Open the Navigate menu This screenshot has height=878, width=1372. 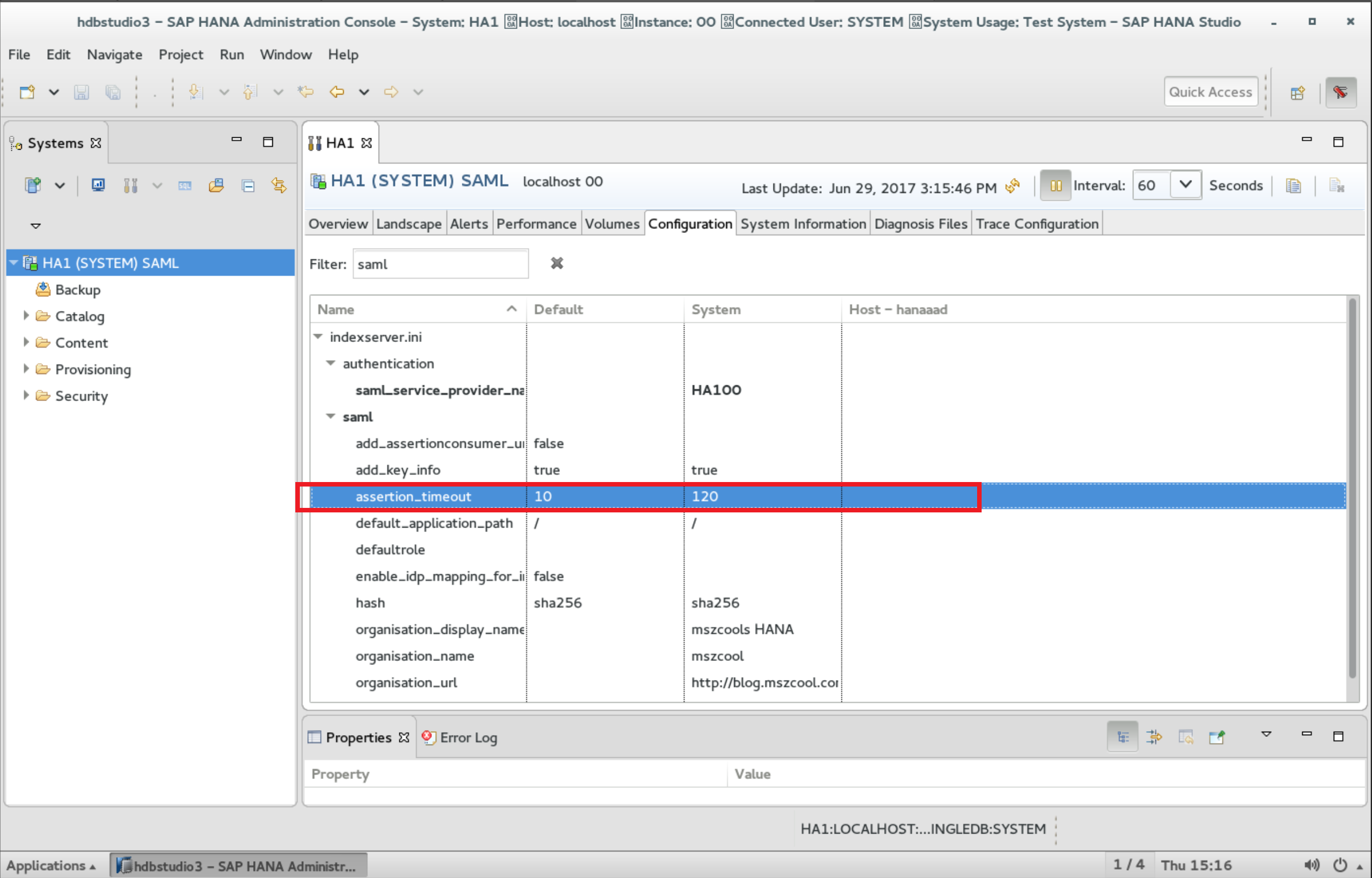point(114,55)
